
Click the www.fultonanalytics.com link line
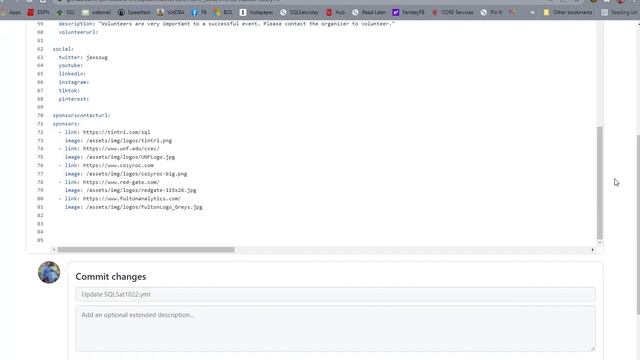(120, 198)
